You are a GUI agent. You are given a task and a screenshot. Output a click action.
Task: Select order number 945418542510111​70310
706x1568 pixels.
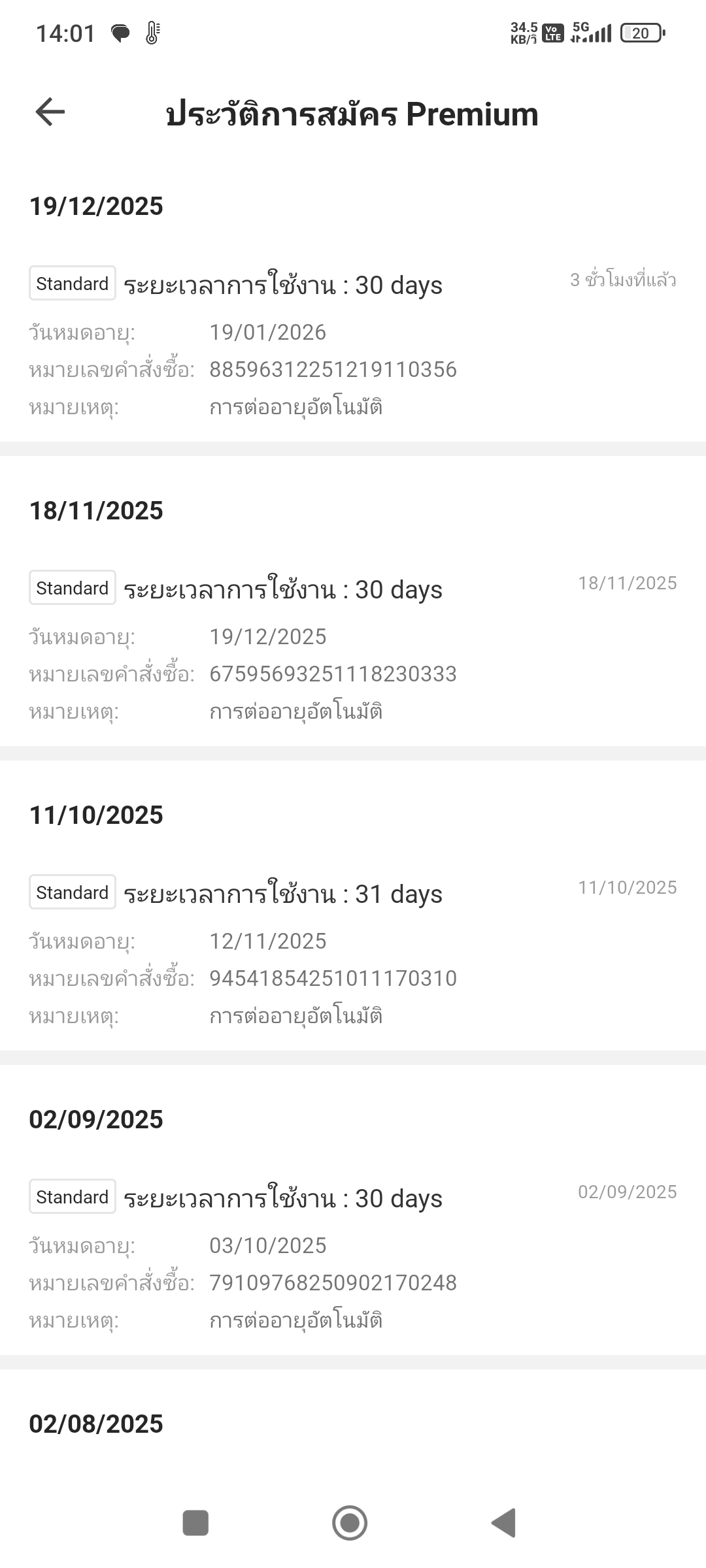coord(333,979)
